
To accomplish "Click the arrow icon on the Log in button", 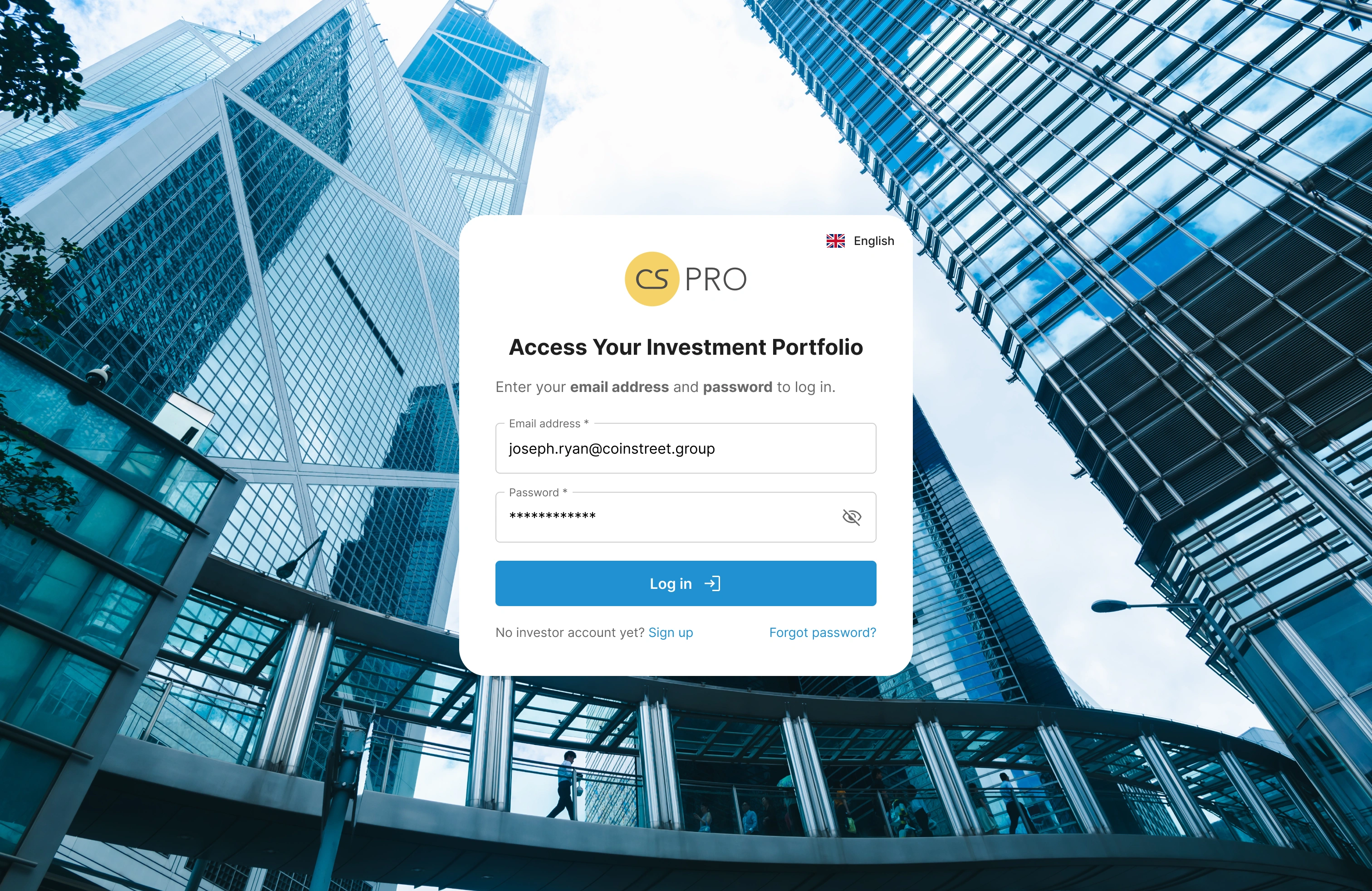I will coord(712,584).
